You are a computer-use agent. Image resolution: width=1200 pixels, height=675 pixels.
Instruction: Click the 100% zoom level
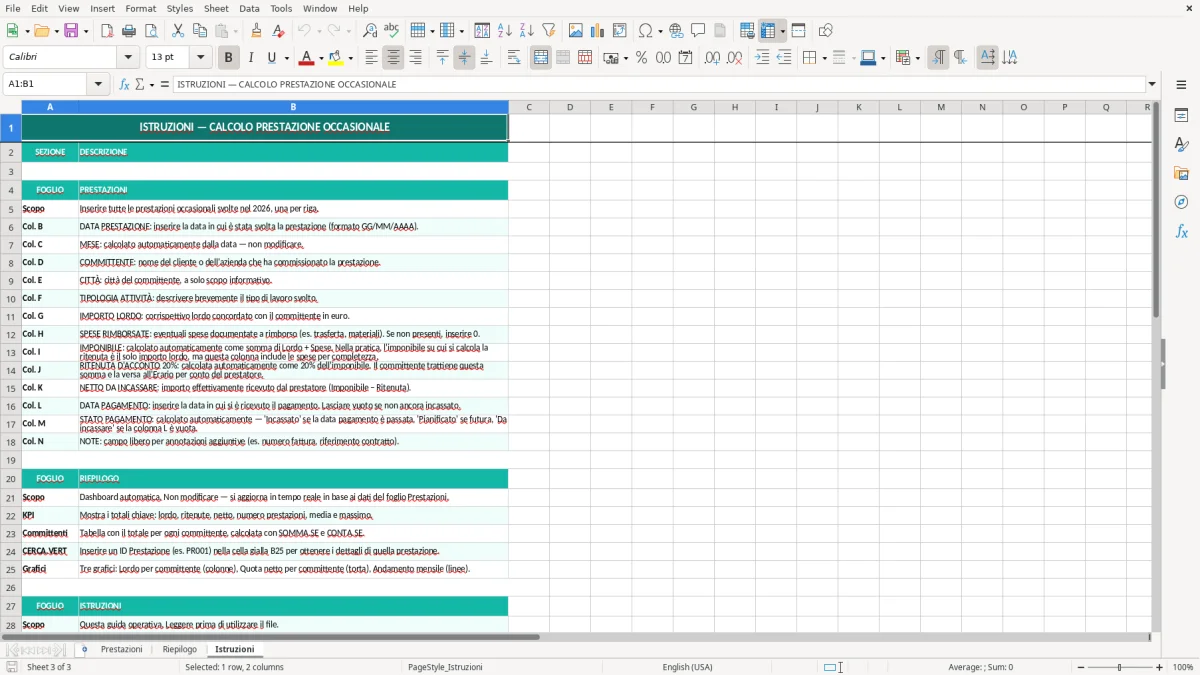(1183, 667)
